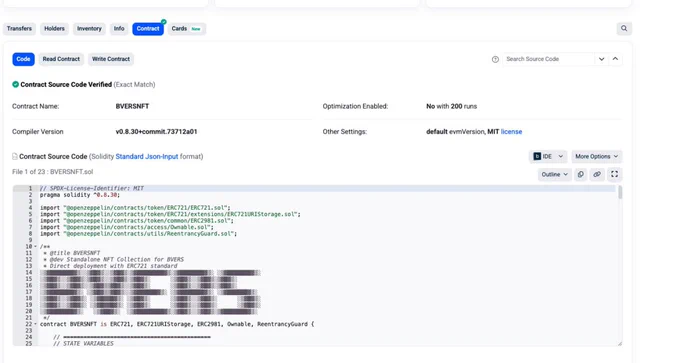
Task: Click the green verified checkmark icon
Action: (x=16, y=85)
